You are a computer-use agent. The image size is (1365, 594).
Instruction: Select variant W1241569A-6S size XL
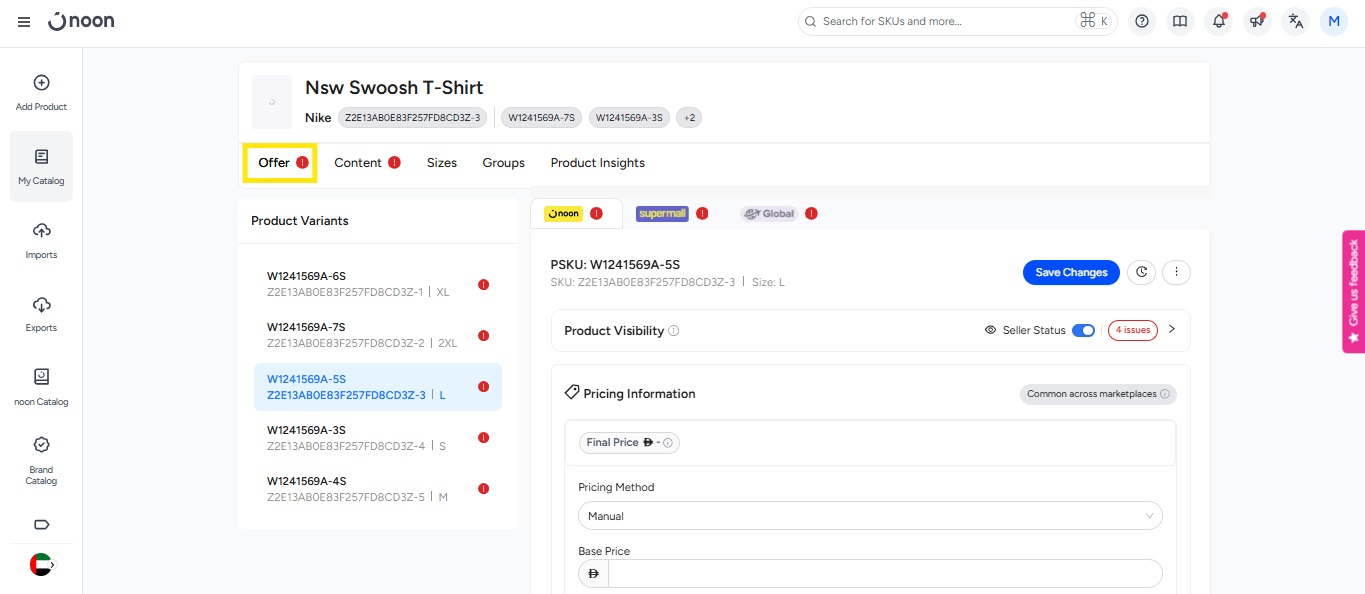coord(377,283)
